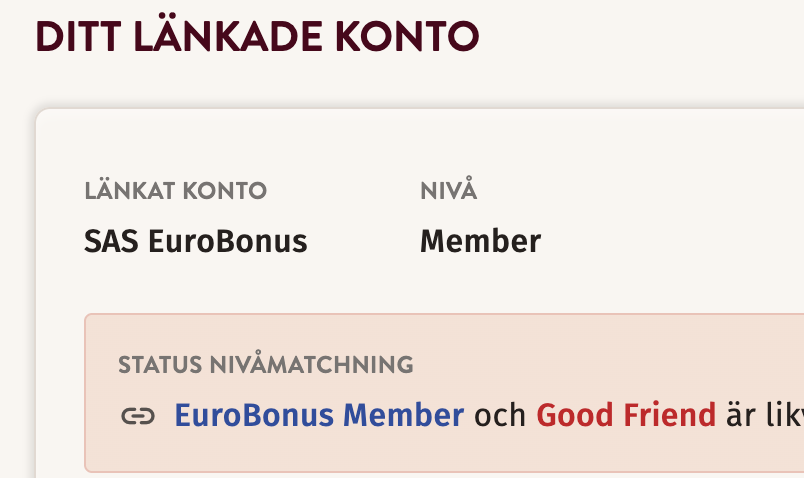Select the black Member level value
The image size is (804, 478).
click(x=480, y=241)
